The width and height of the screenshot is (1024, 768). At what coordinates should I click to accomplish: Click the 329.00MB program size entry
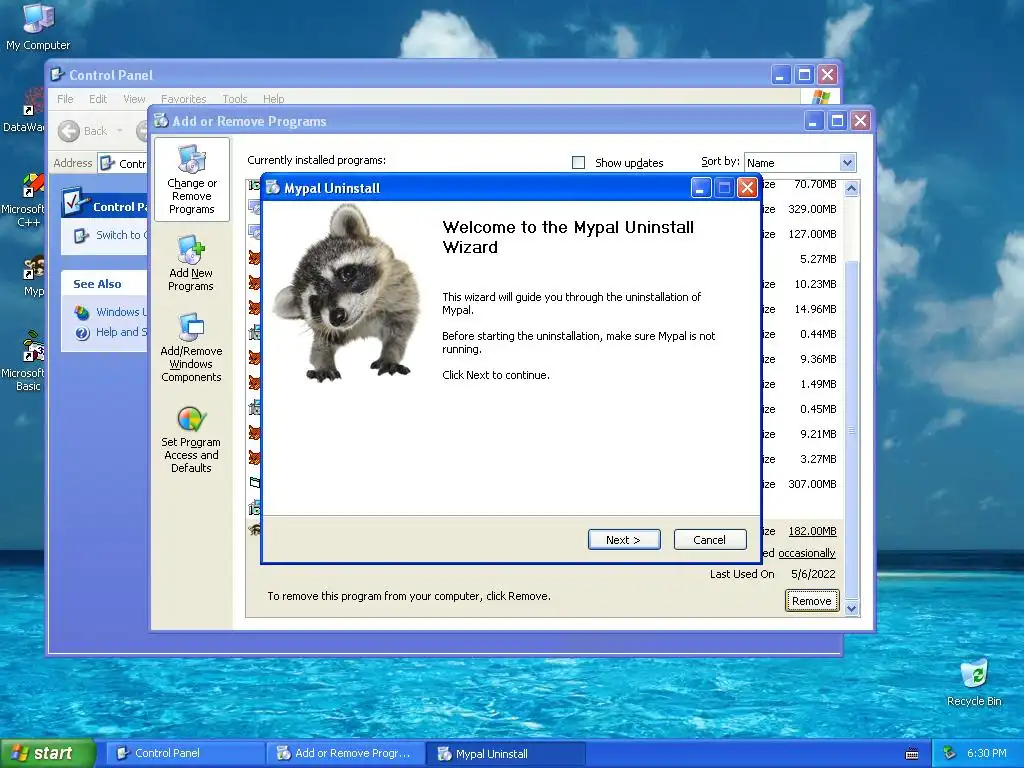coord(812,209)
